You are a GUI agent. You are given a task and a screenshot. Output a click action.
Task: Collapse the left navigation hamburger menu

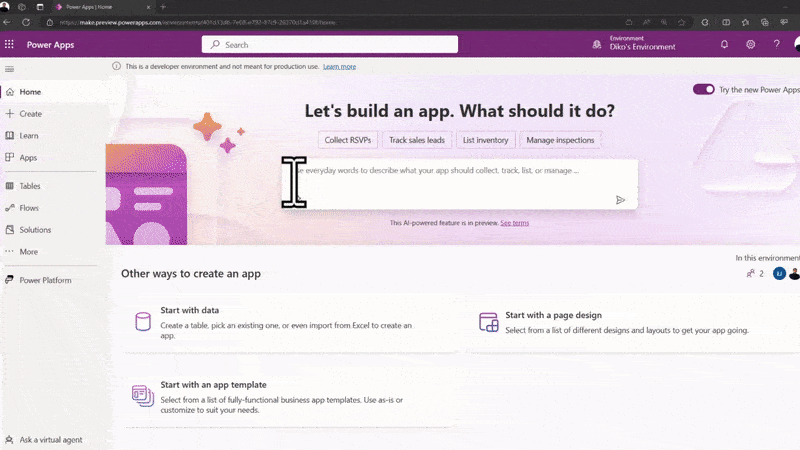coord(9,69)
